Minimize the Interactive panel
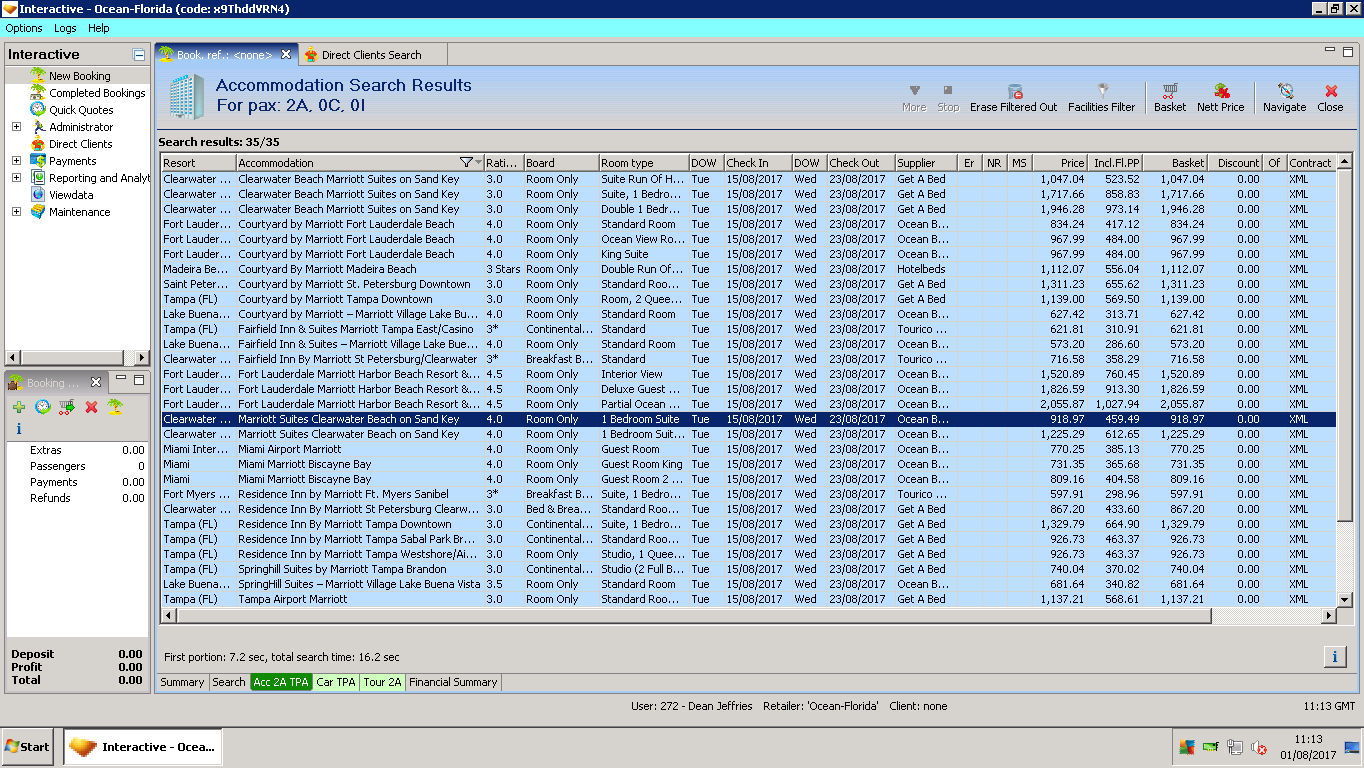 (x=139, y=55)
